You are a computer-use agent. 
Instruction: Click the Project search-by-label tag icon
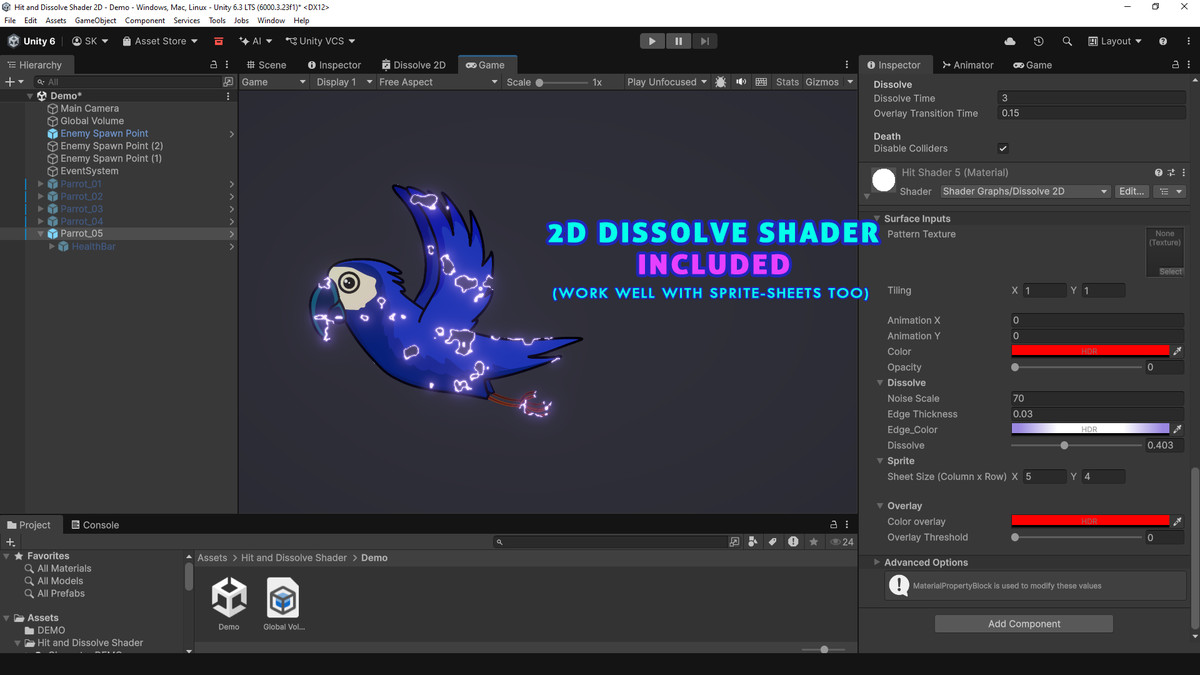(772, 542)
